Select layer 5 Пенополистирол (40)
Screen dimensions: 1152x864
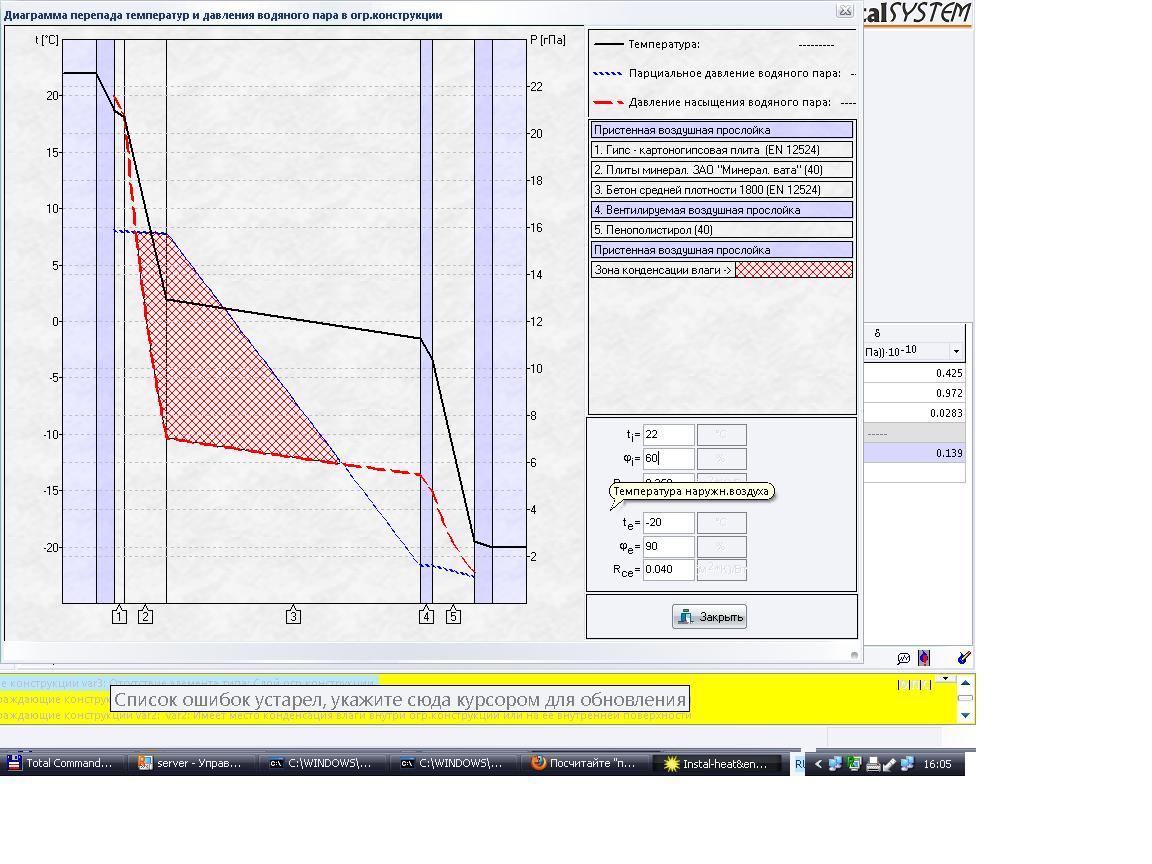tap(721, 230)
